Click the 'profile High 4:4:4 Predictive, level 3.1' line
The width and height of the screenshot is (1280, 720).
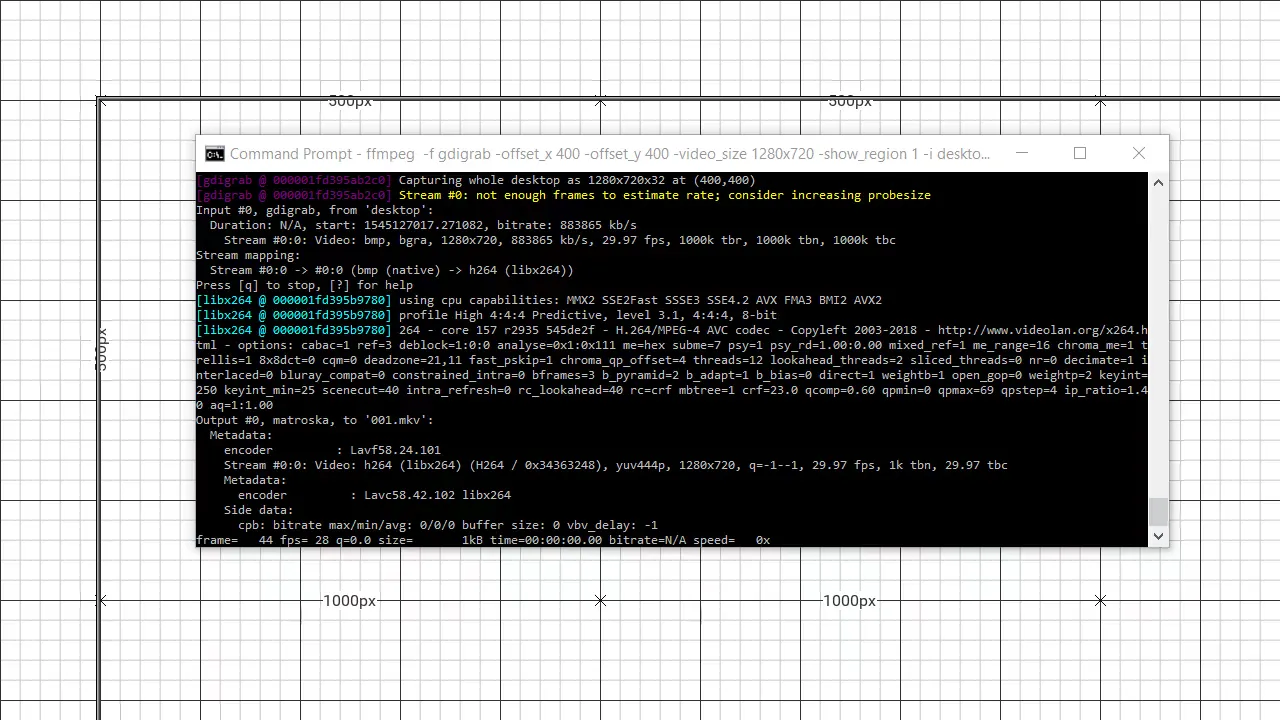tap(486, 315)
